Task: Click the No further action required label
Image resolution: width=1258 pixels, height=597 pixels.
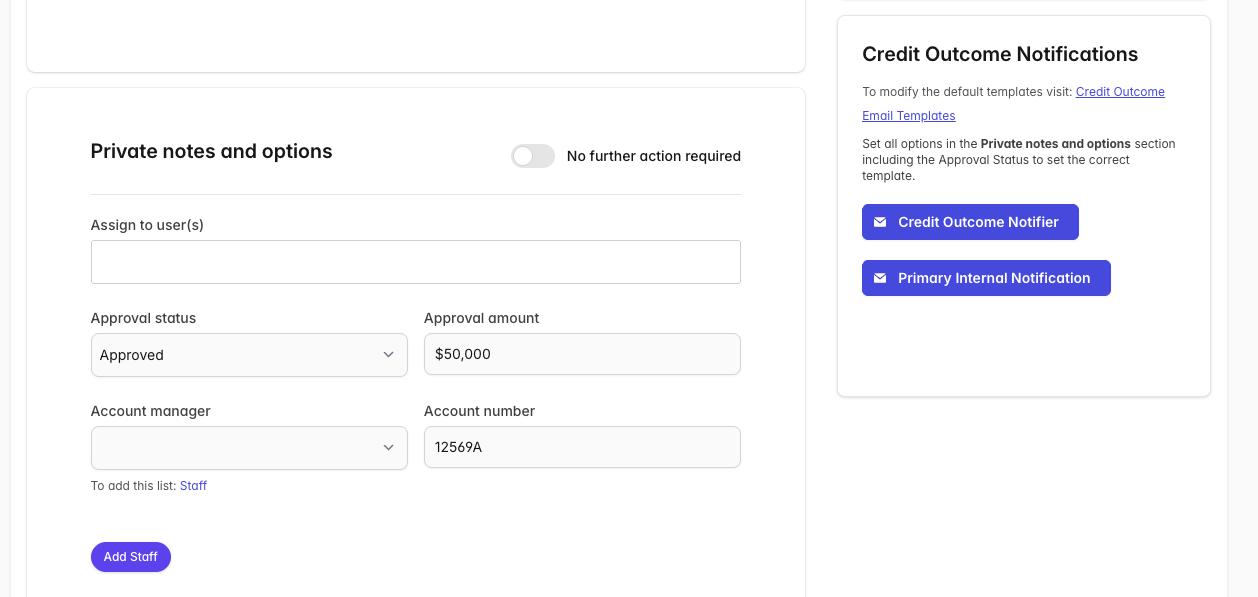Action: pos(653,156)
